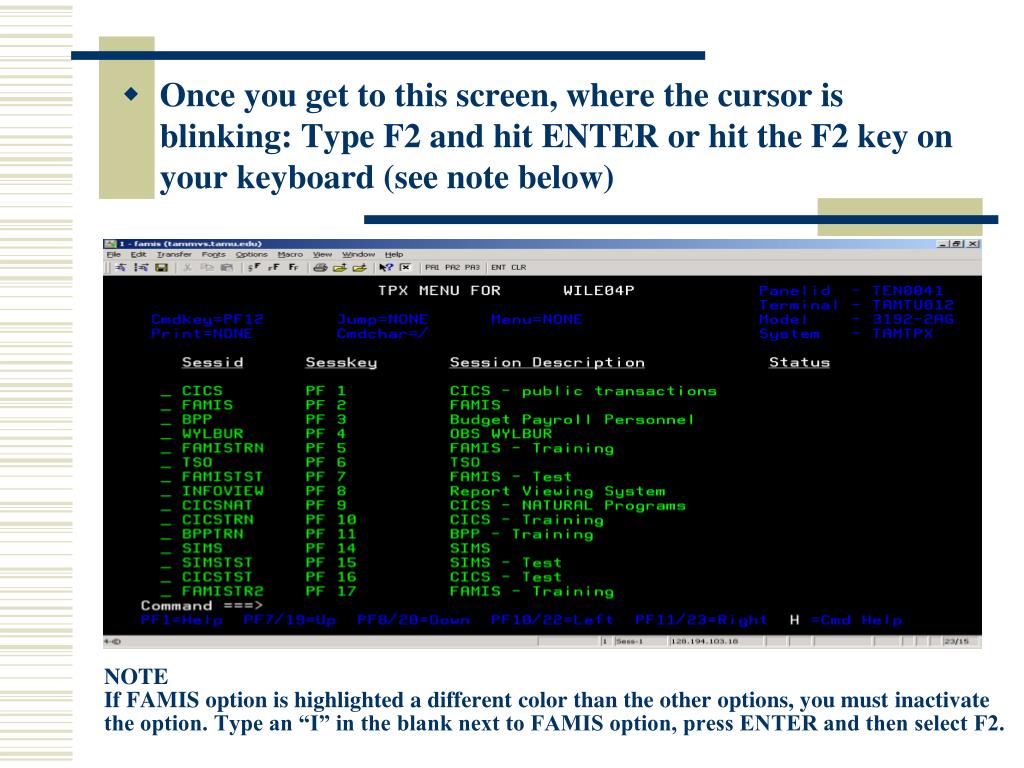Click the 'Session Description' column header
The width and height of the screenshot is (1024, 768).
tap(547, 362)
